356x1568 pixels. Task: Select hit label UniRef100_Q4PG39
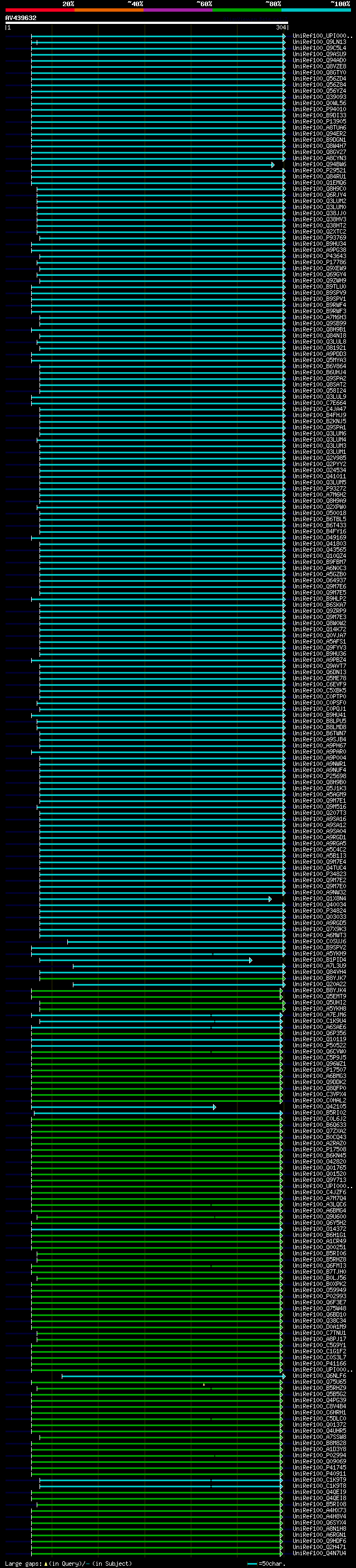(x=319, y=1400)
